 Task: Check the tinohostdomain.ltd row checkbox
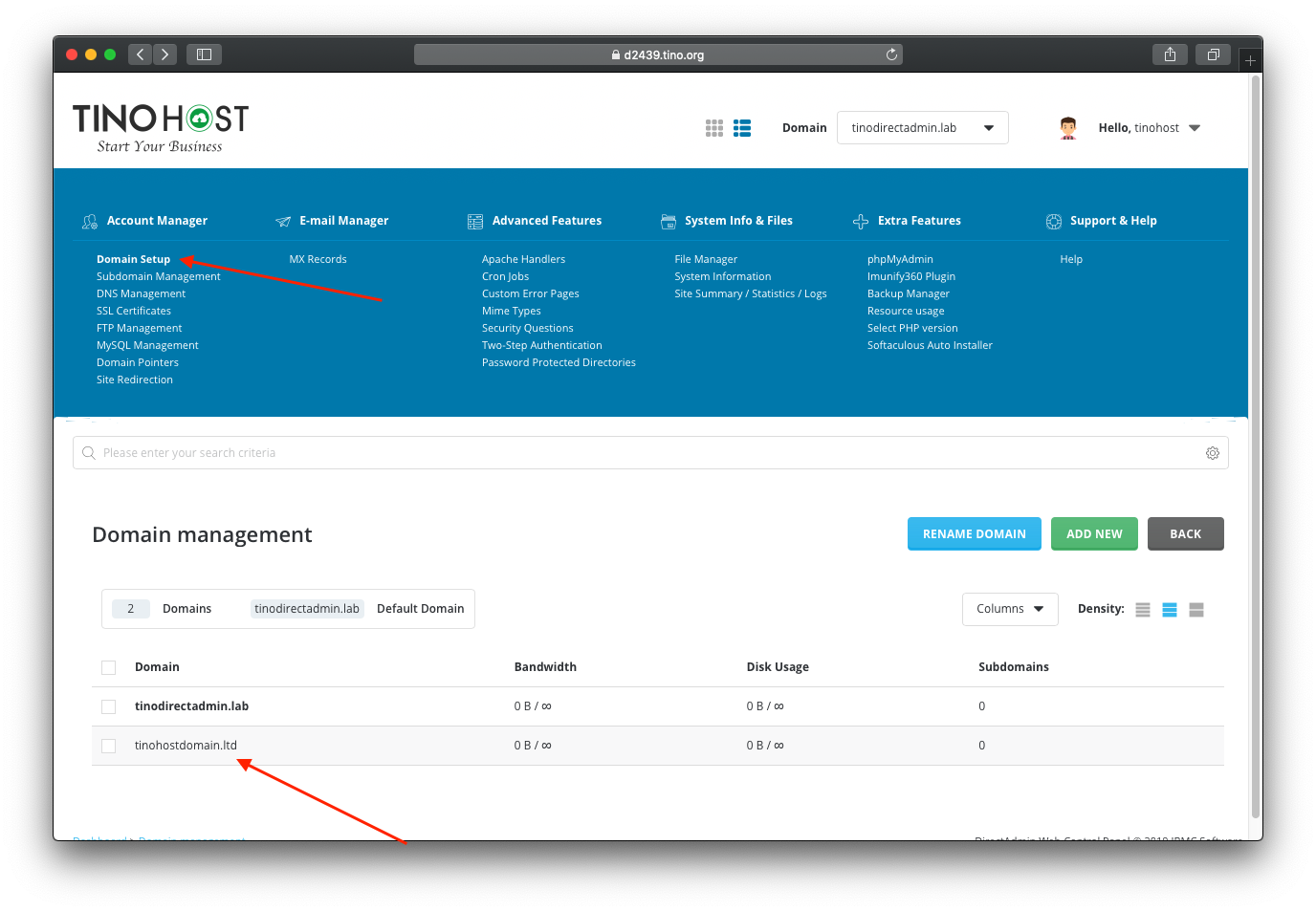point(109,746)
